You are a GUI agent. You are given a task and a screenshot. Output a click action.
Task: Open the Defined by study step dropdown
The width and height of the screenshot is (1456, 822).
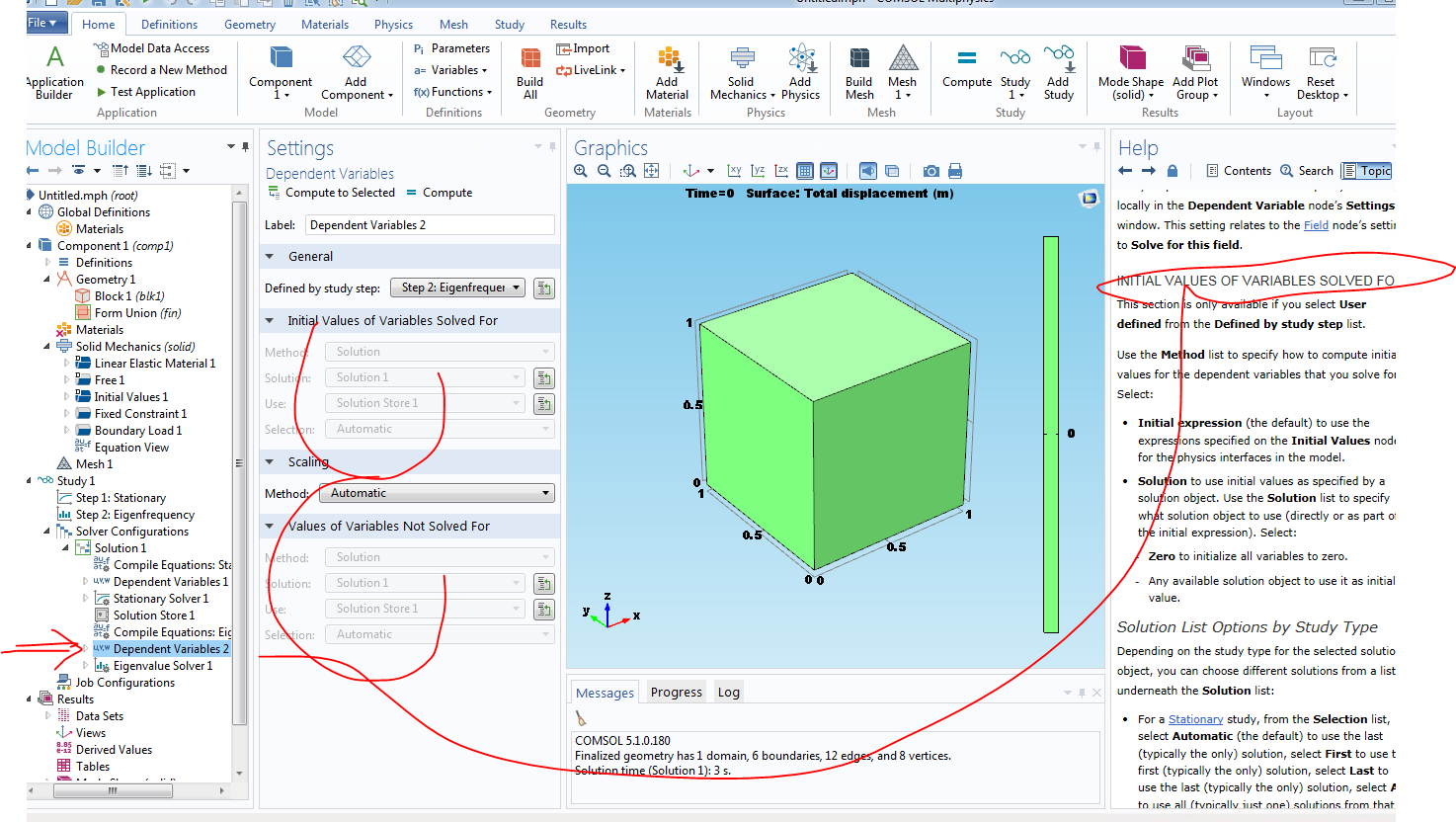(457, 288)
